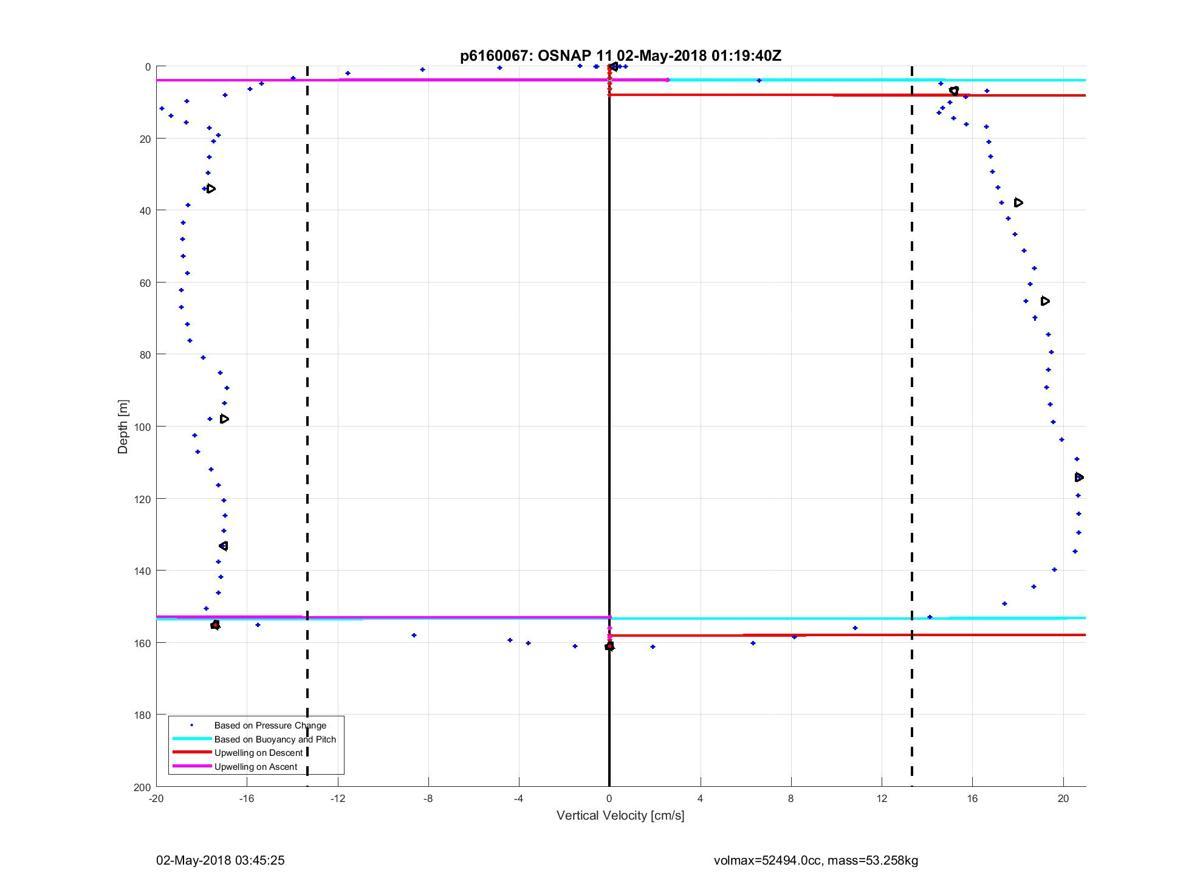1200x885 pixels.
Task: Click the magenta line swatch in legend
Action: [191, 767]
